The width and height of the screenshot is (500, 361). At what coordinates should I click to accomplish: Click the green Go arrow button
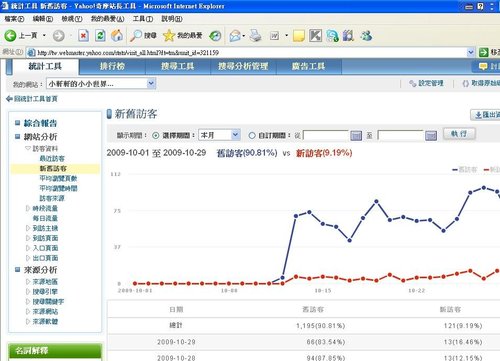(x=483, y=52)
